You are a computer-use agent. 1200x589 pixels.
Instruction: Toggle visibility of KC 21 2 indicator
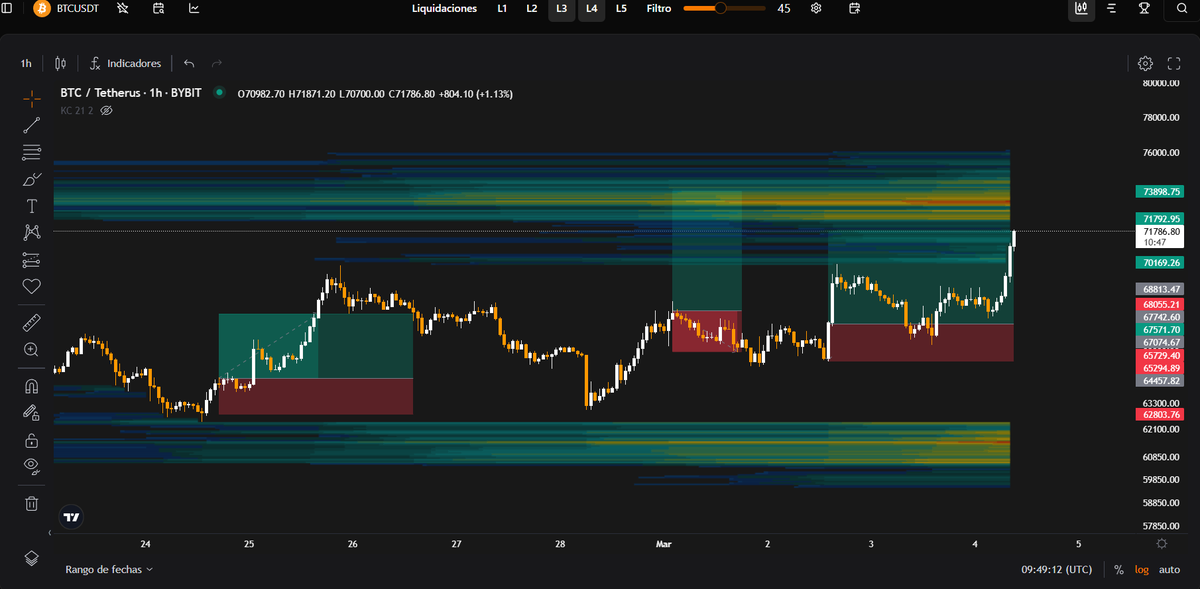coord(107,110)
